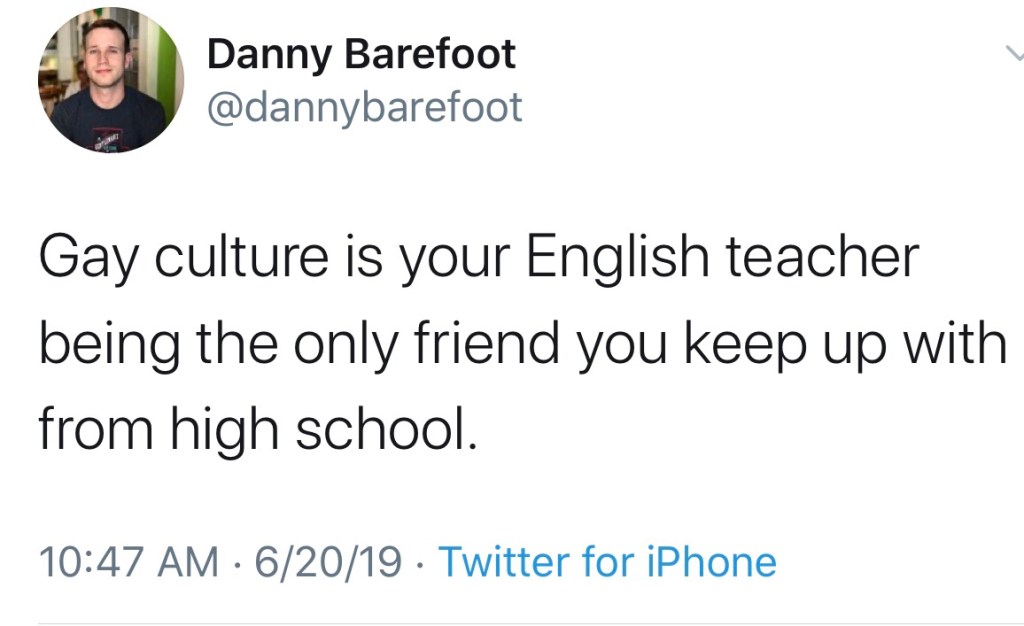Click the word "Barefoot" in the display name

coord(430,55)
